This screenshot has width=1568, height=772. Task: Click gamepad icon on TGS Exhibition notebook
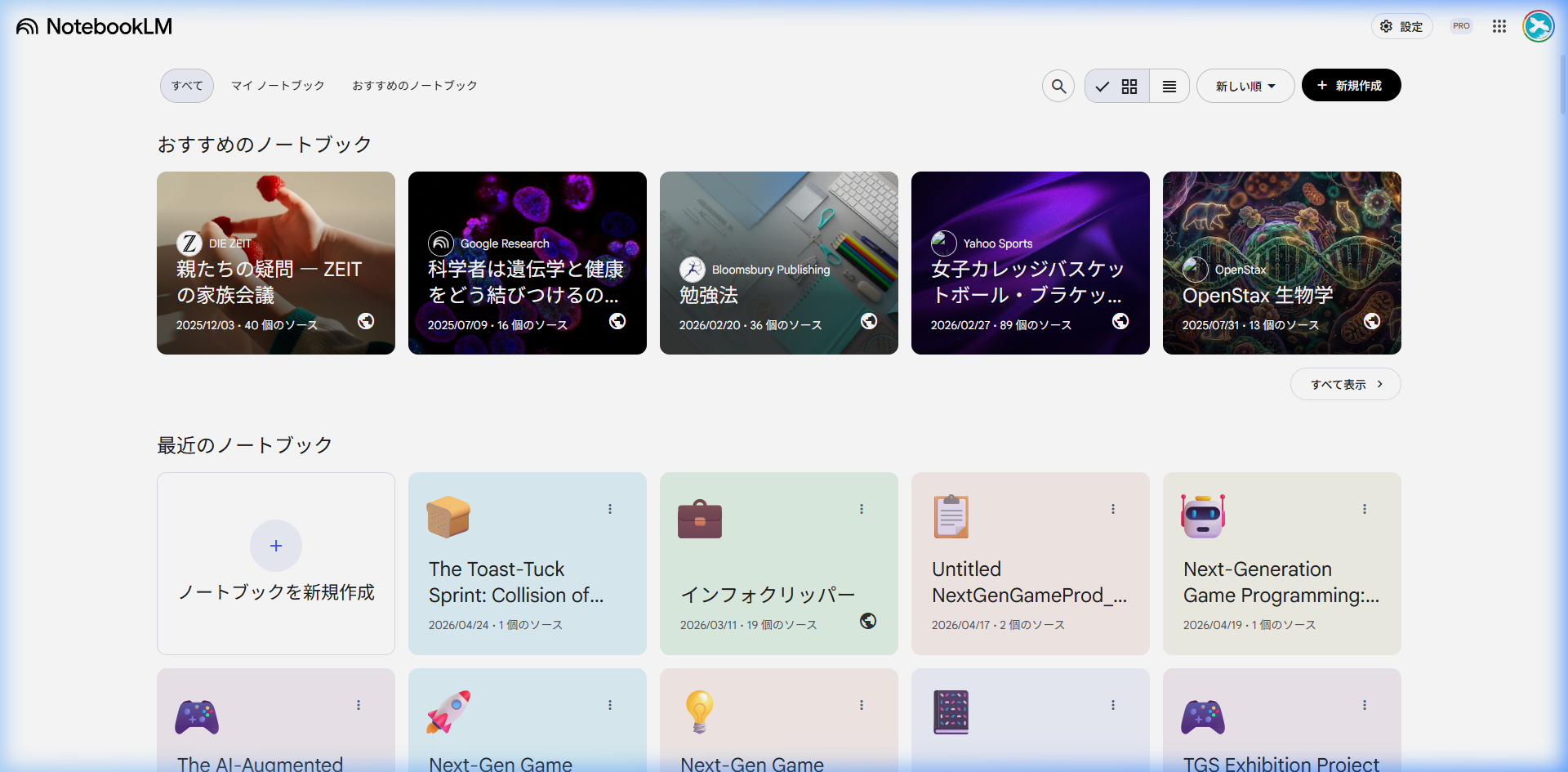(1203, 716)
